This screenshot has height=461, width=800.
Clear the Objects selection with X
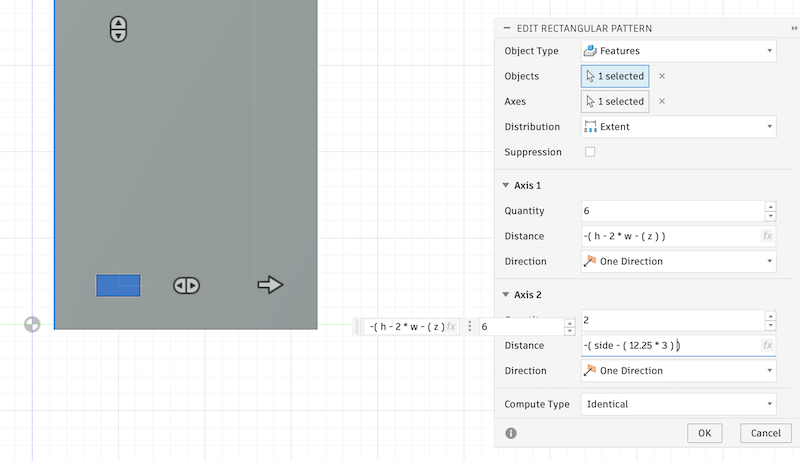[662, 76]
